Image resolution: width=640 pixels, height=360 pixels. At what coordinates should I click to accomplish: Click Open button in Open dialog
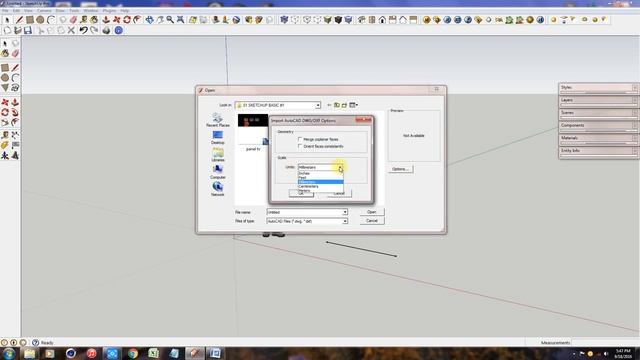tap(372, 212)
